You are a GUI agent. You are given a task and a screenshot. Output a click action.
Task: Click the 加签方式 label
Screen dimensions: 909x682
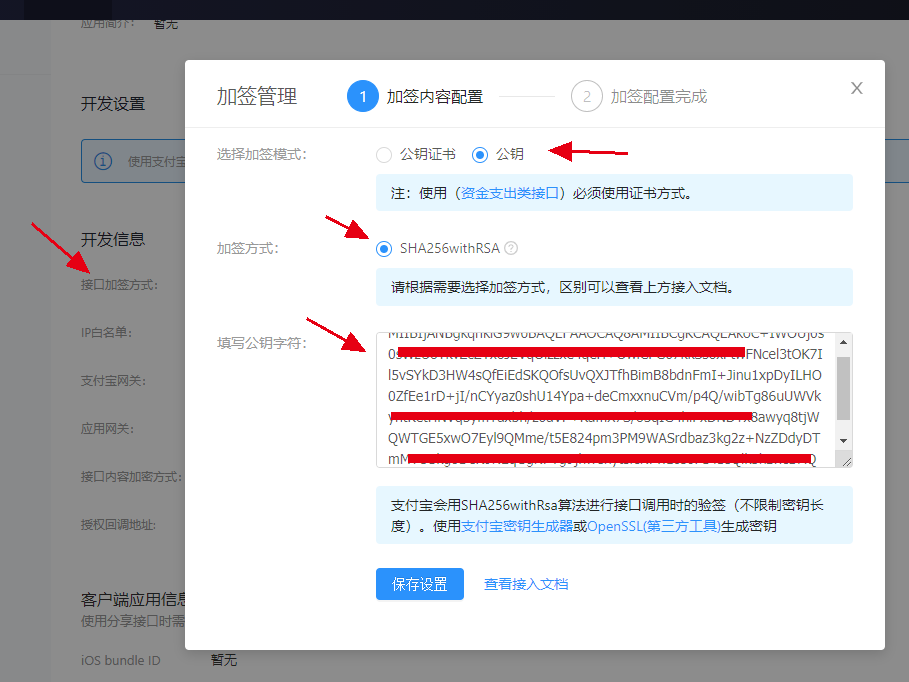click(248, 248)
